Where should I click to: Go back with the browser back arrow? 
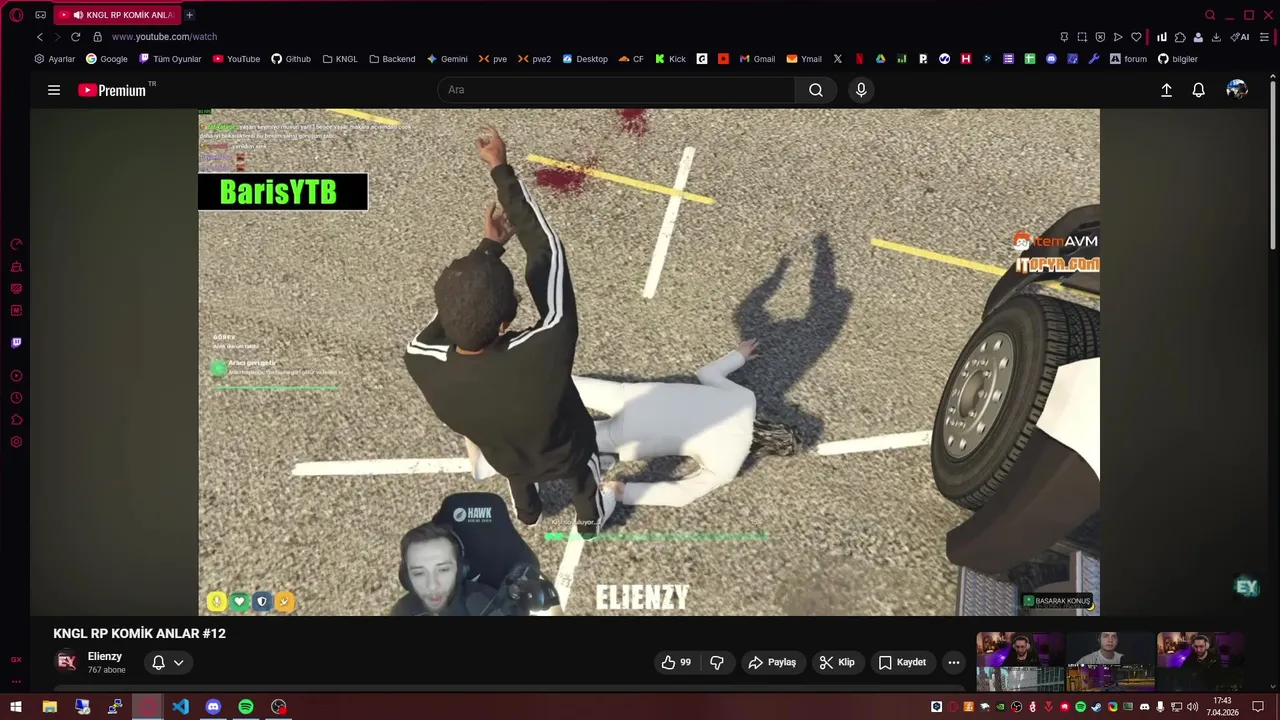tap(40, 37)
